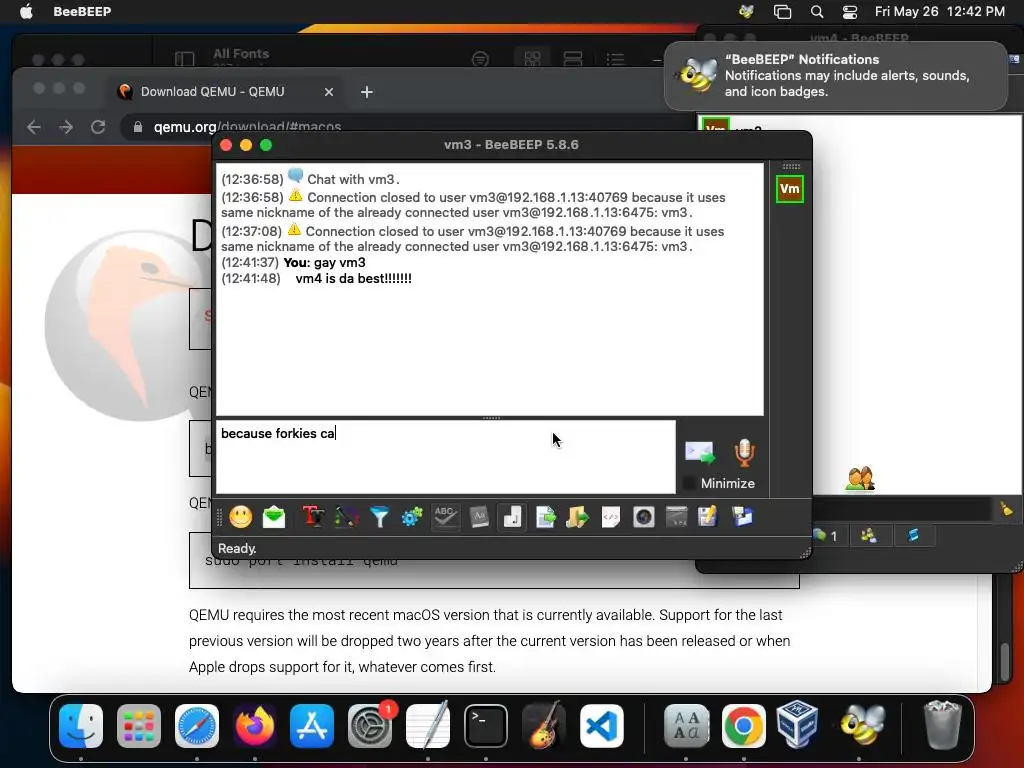
Task: Click the green envelope toolbar icon
Action: tap(274, 517)
